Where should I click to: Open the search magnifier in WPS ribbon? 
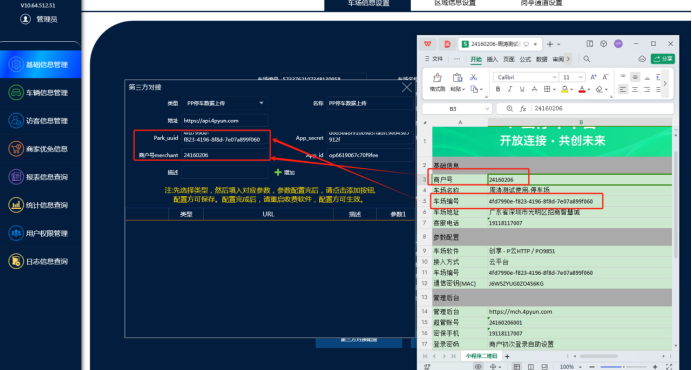click(587, 59)
